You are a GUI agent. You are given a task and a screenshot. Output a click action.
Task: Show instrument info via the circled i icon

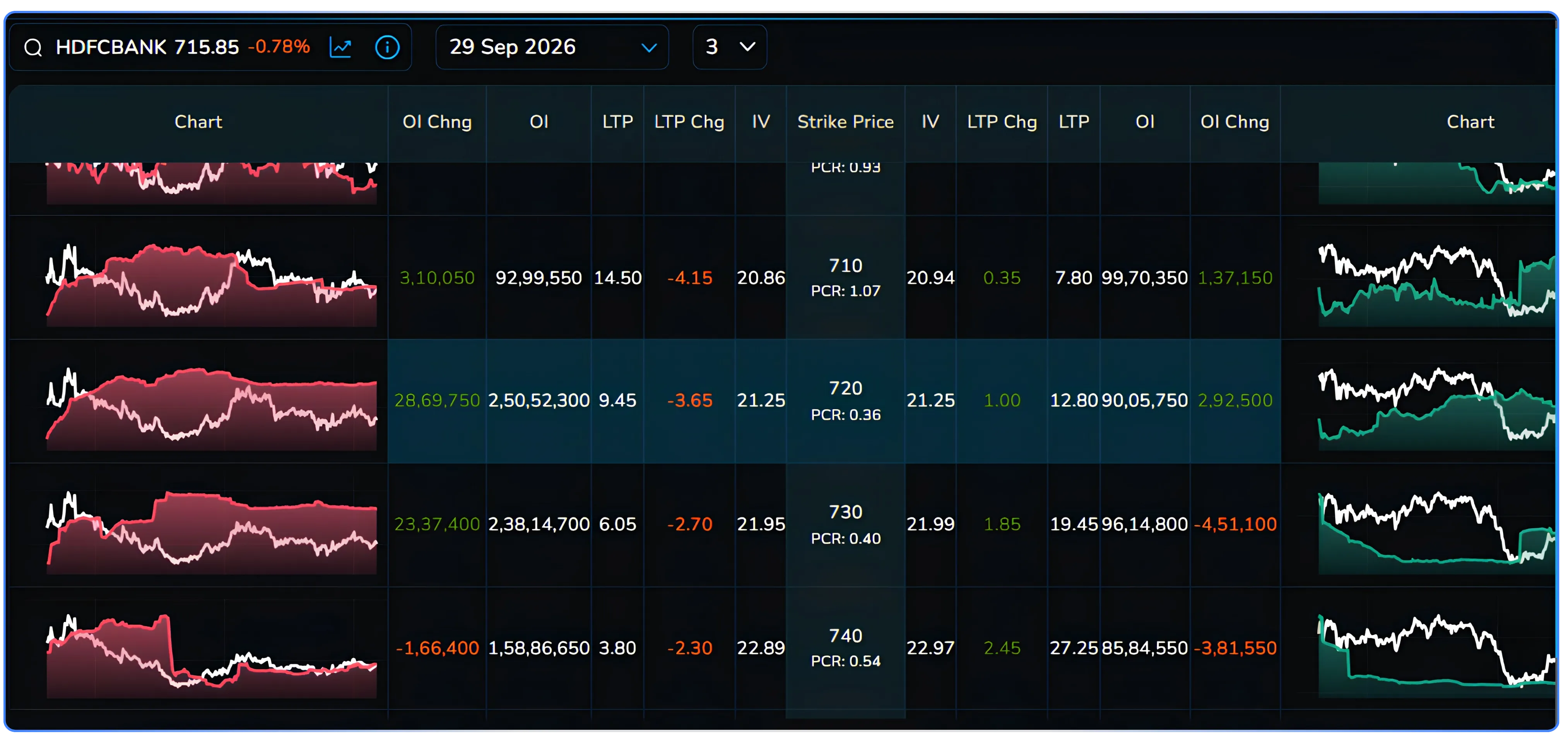pyautogui.click(x=387, y=47)
